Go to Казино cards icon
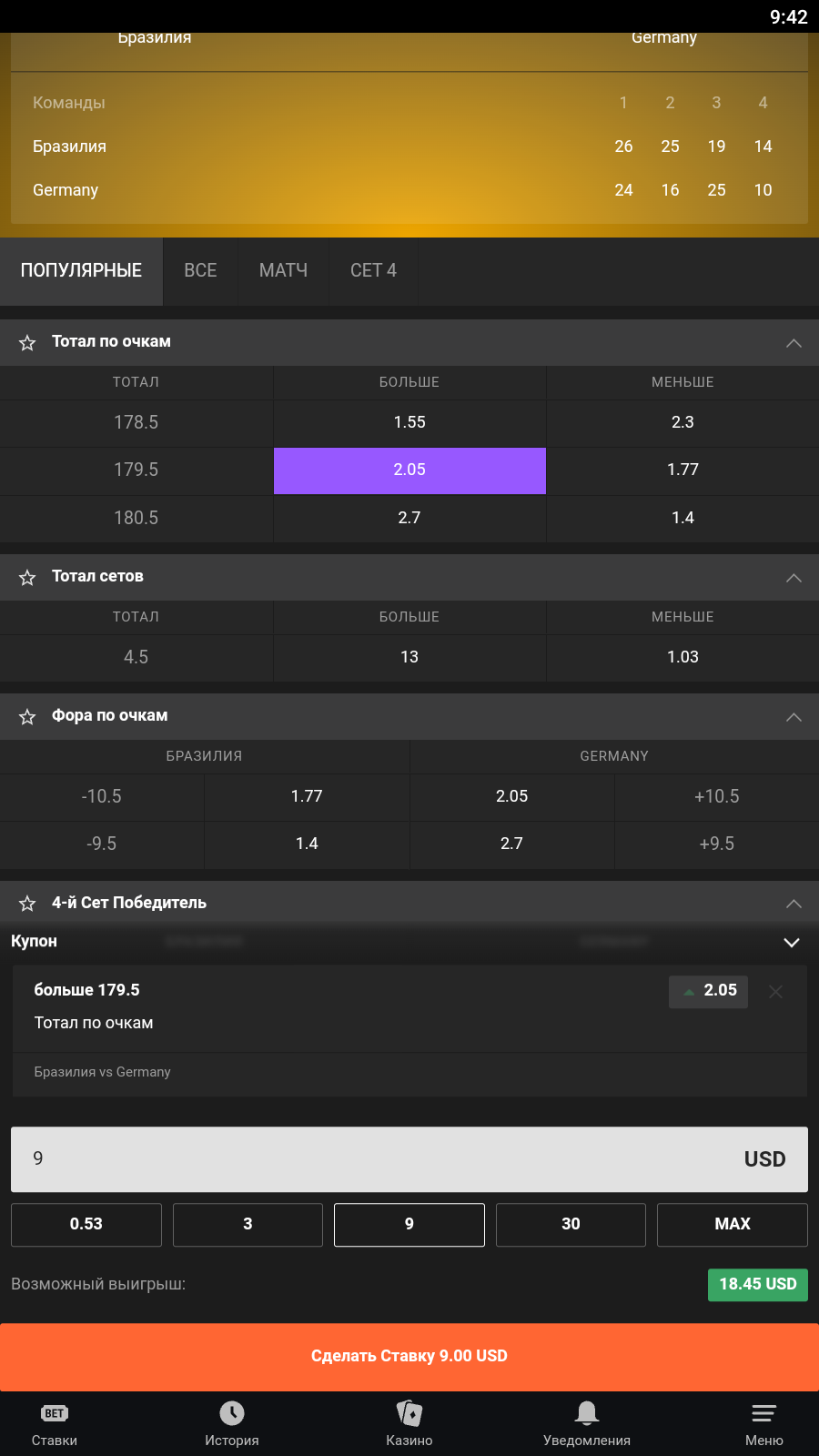Screen dimensions: 819x1456 (409, 1413)
